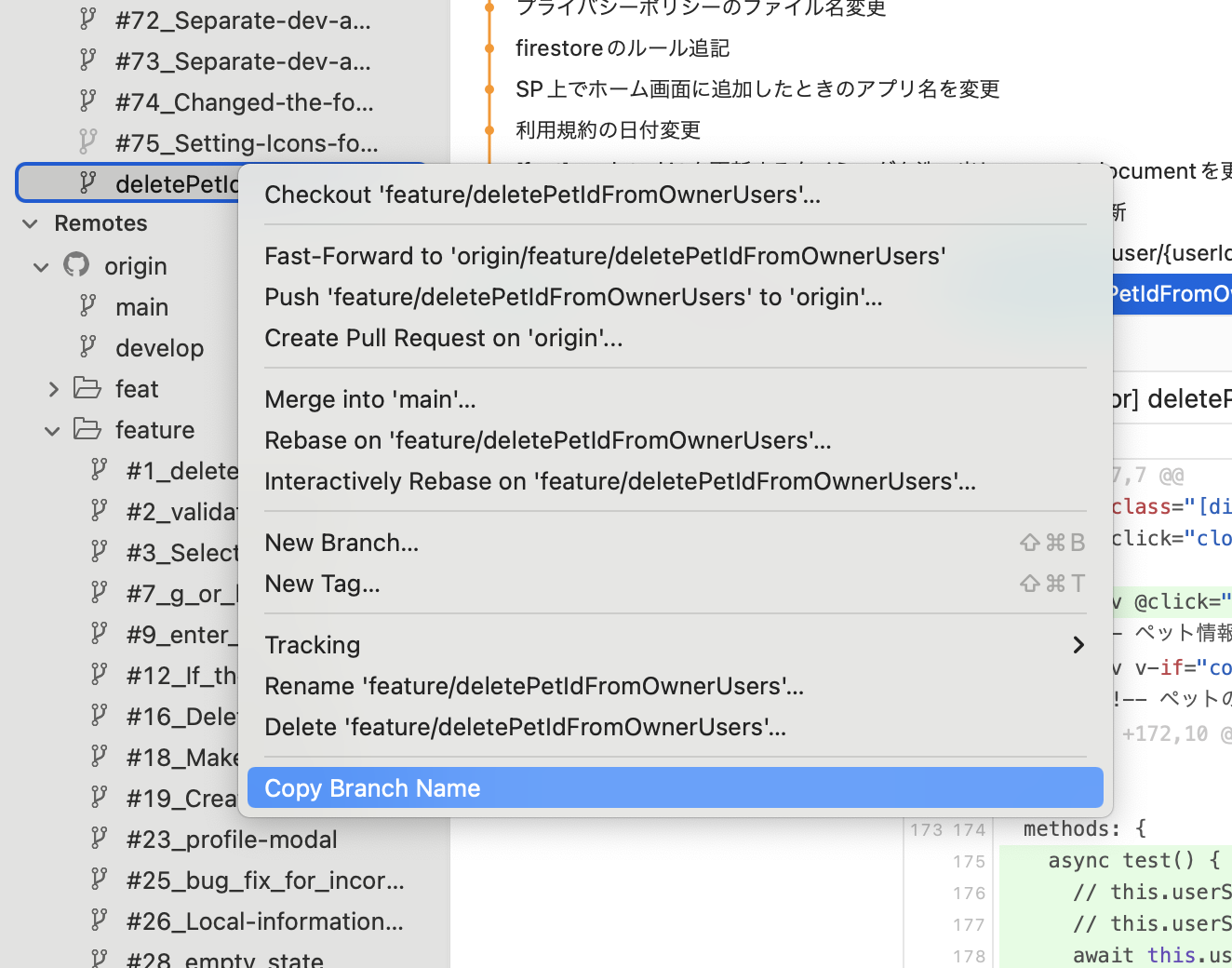Click the branch icon beside main under origin
Image resolution: width=1232 pixels, height=968 pixels.
point(87,306)
